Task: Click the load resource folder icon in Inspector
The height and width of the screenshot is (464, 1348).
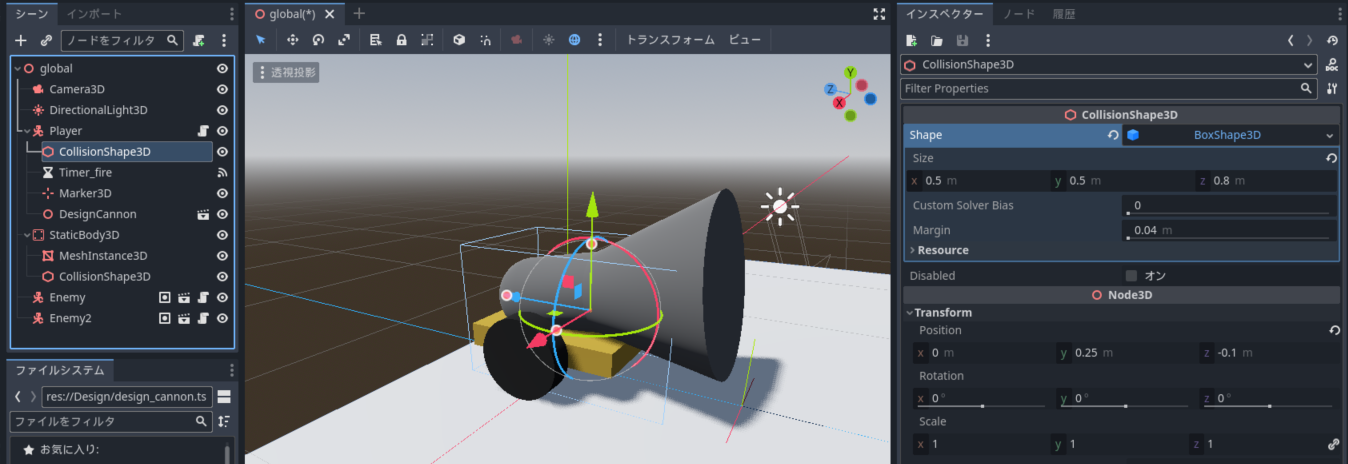Action: pos(937,40)
